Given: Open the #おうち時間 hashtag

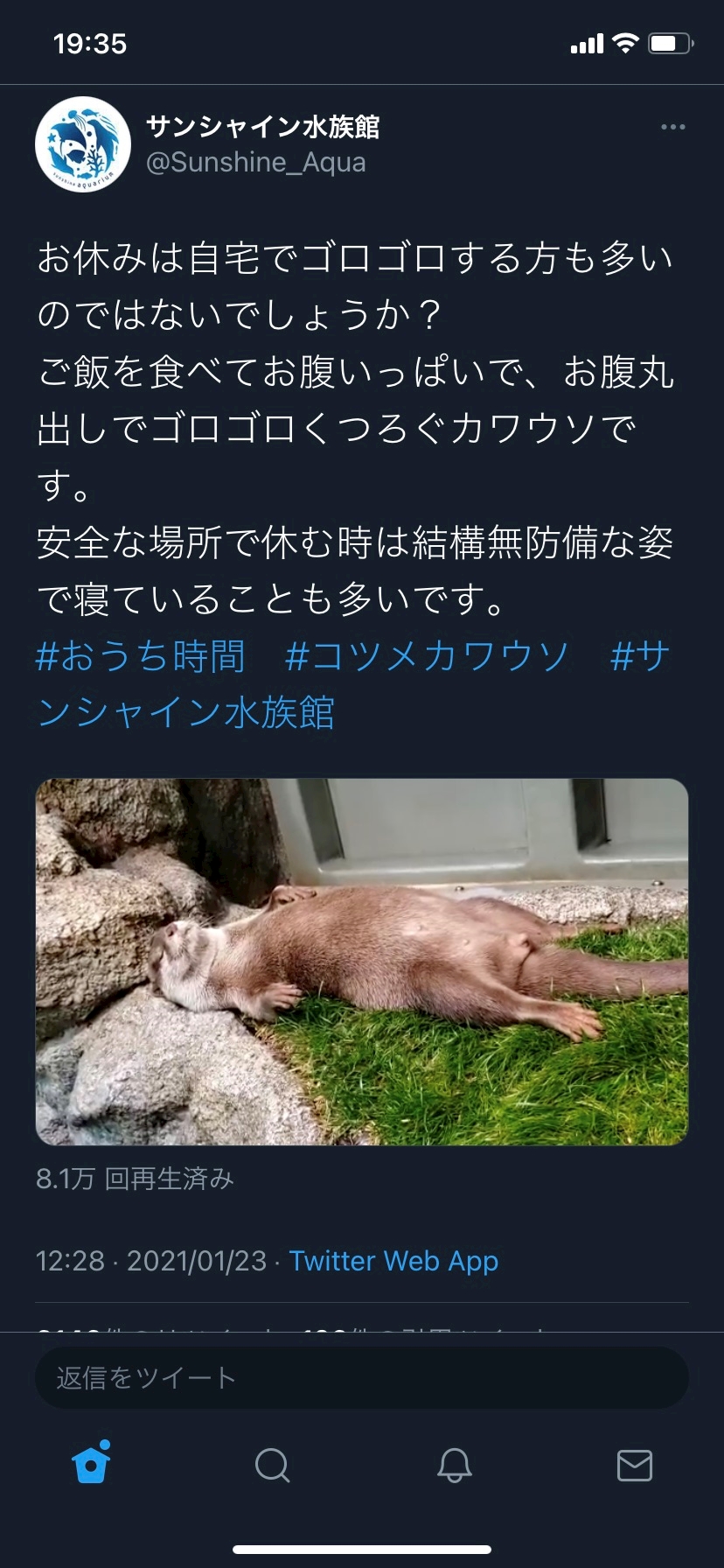Looking at the screenshot, I should pyautogui.click(x=140, y=656).
